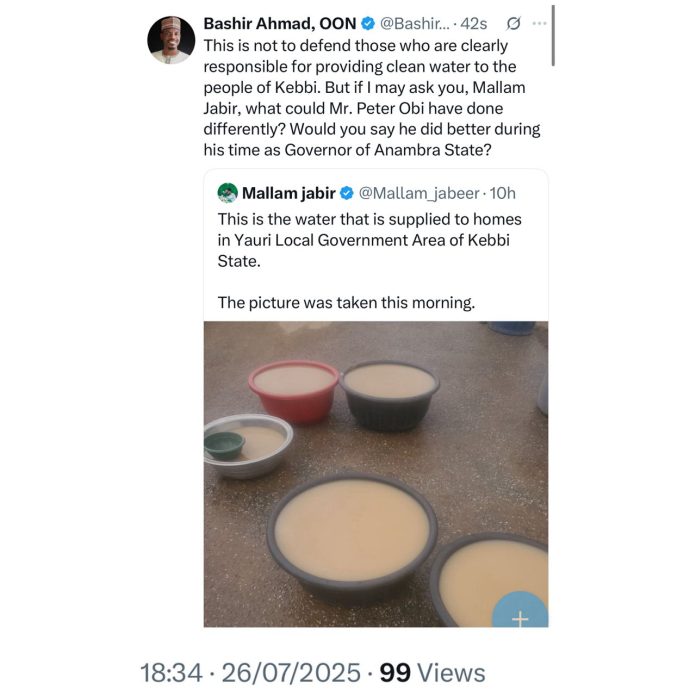
Task: Tap the line 'The picture was taken this morning'
Action: (346, 303)
